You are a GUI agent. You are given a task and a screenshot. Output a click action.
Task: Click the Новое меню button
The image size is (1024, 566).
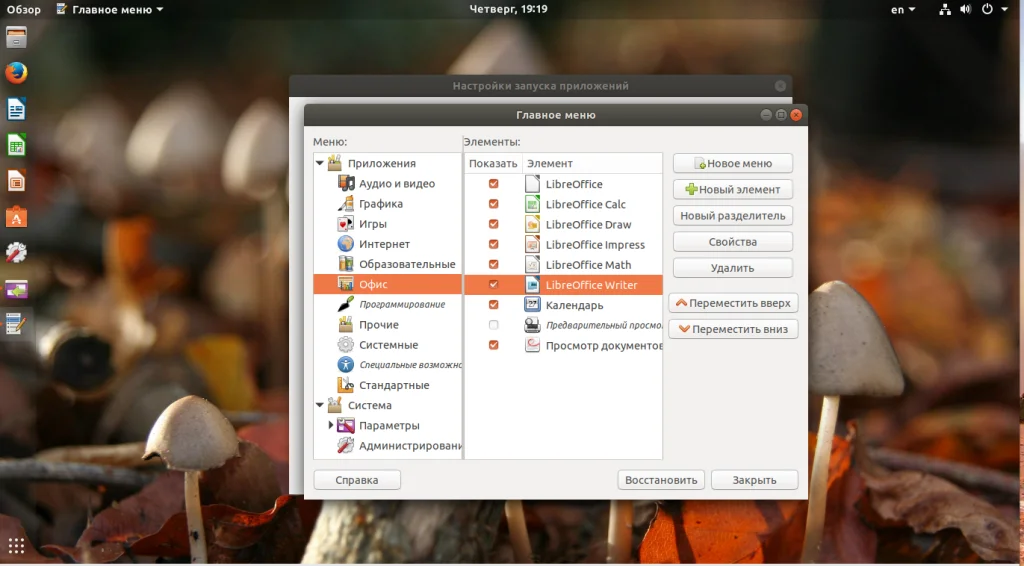[733, 163]
